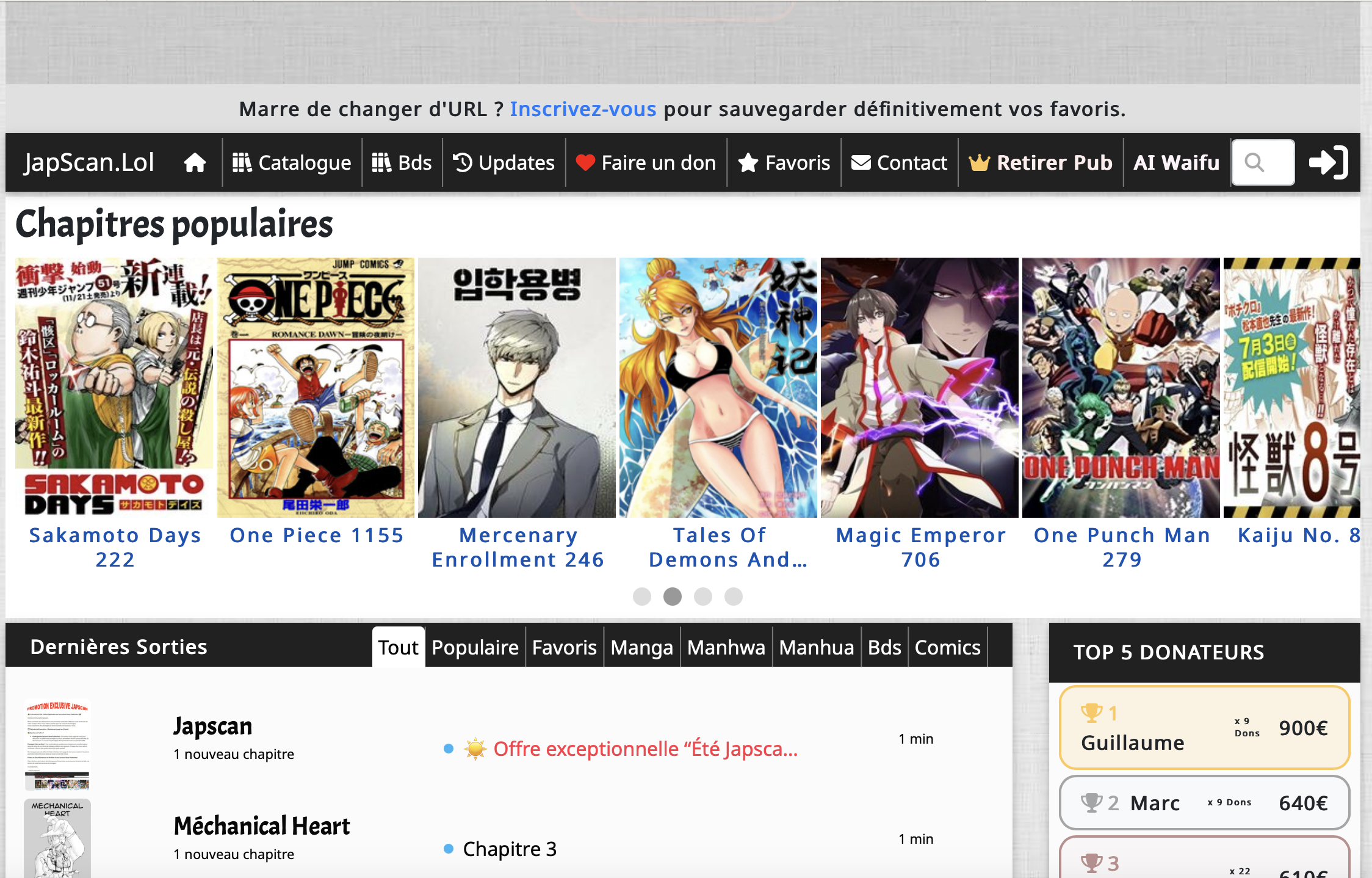Click the Faire un don heart
This screenshot has width=1372, height=878.
[x=585, y=163]
